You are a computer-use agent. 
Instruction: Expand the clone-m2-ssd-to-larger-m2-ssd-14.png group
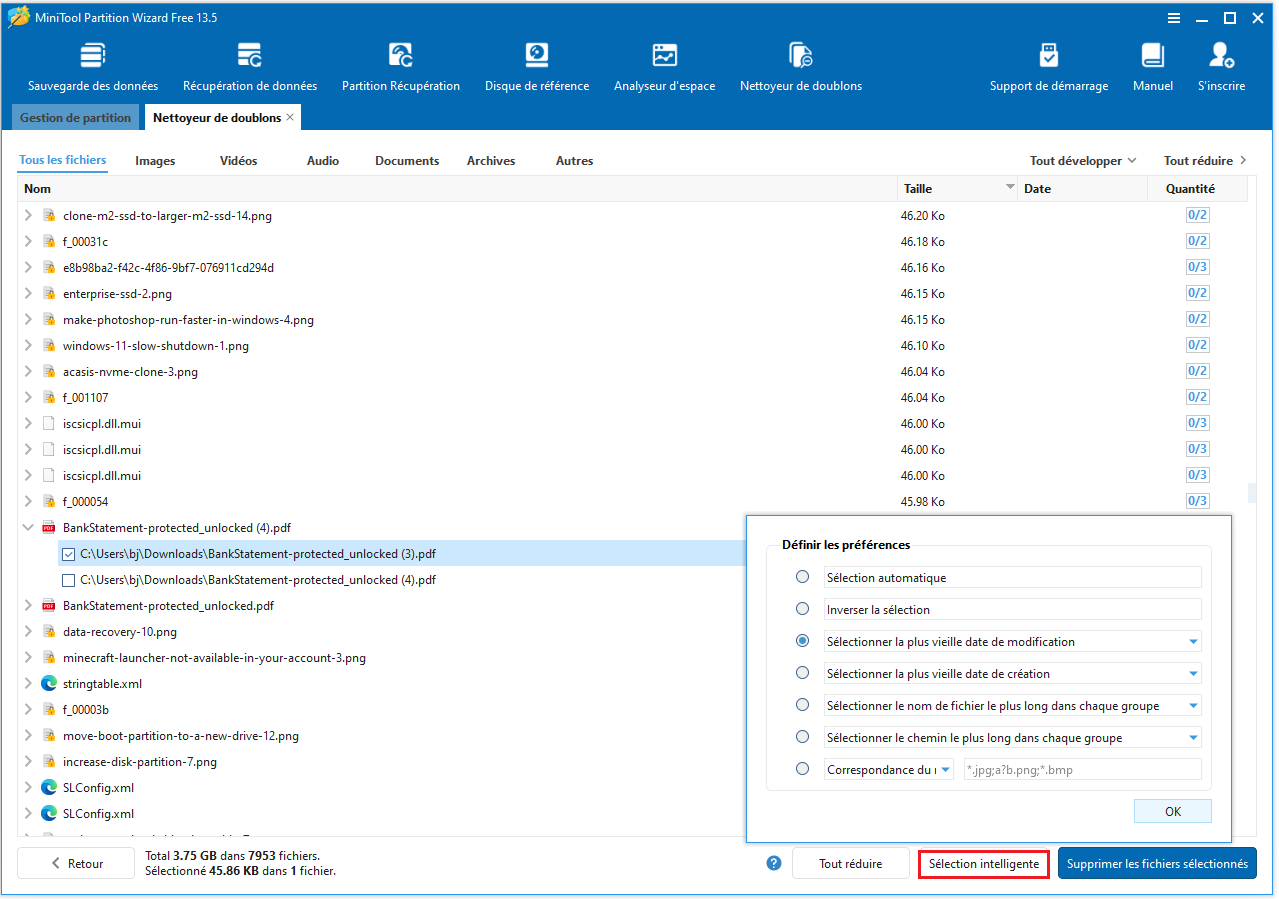pos(27,215)
